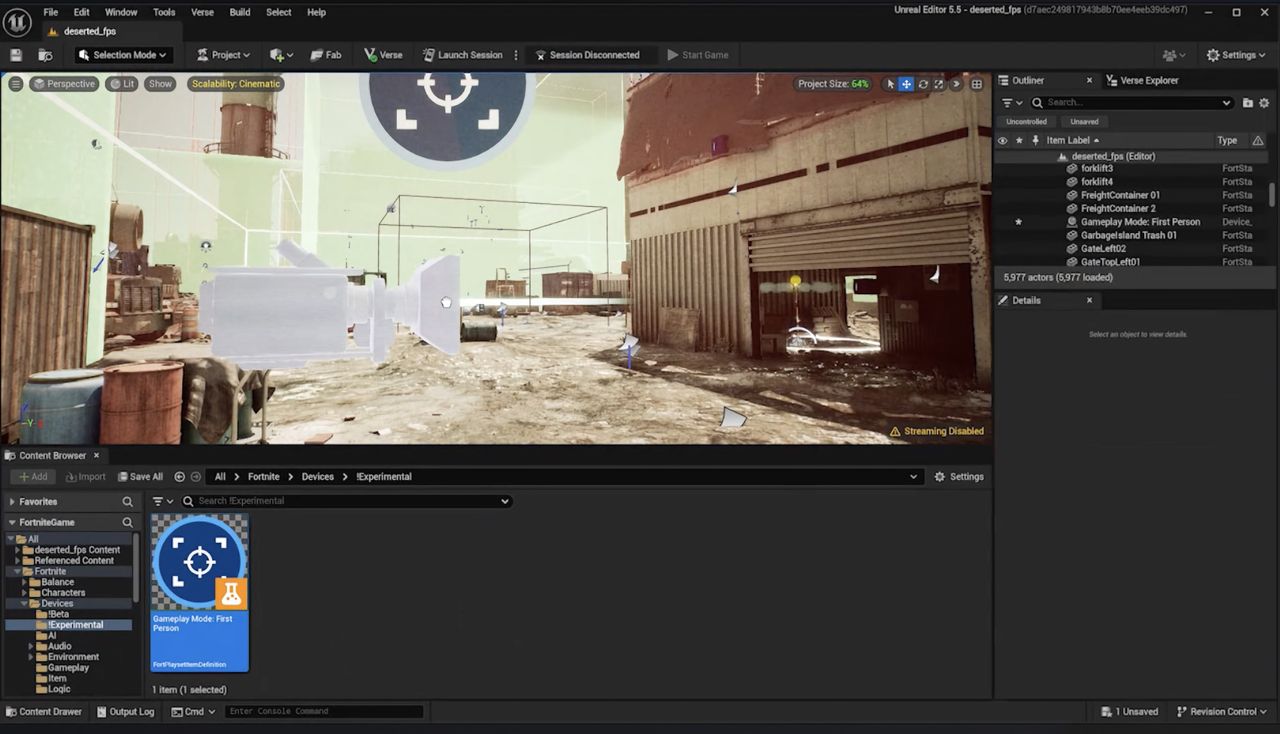Select the rotate gizmo tool
Image resolution: width=1280 pixels, height=734 pixels.
(x=923, y=84)
